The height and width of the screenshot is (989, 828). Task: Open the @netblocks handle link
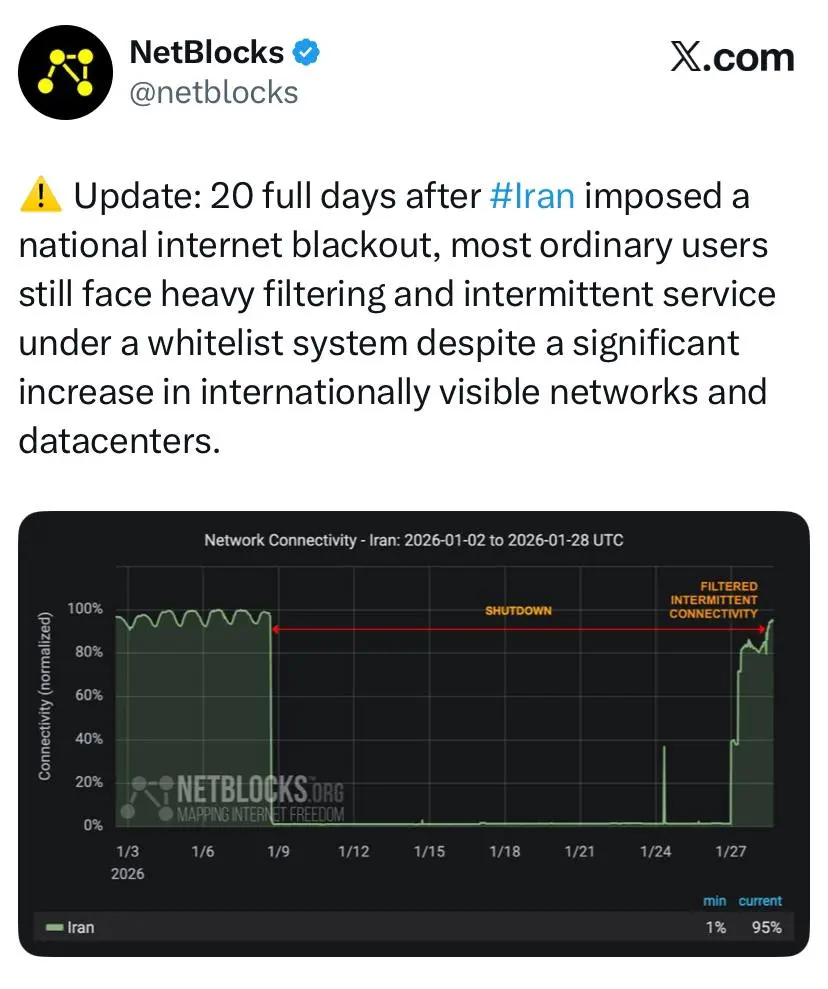(x=214, y=92)
